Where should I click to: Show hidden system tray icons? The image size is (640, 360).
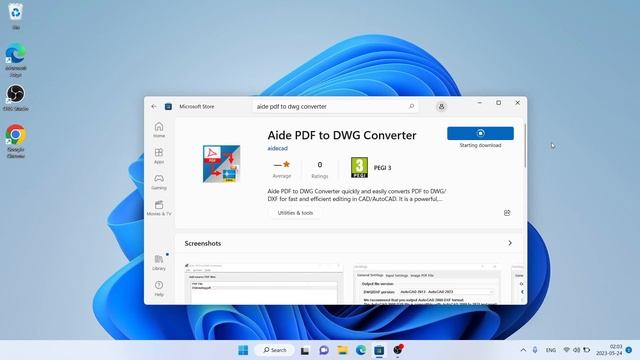point(523,350)
